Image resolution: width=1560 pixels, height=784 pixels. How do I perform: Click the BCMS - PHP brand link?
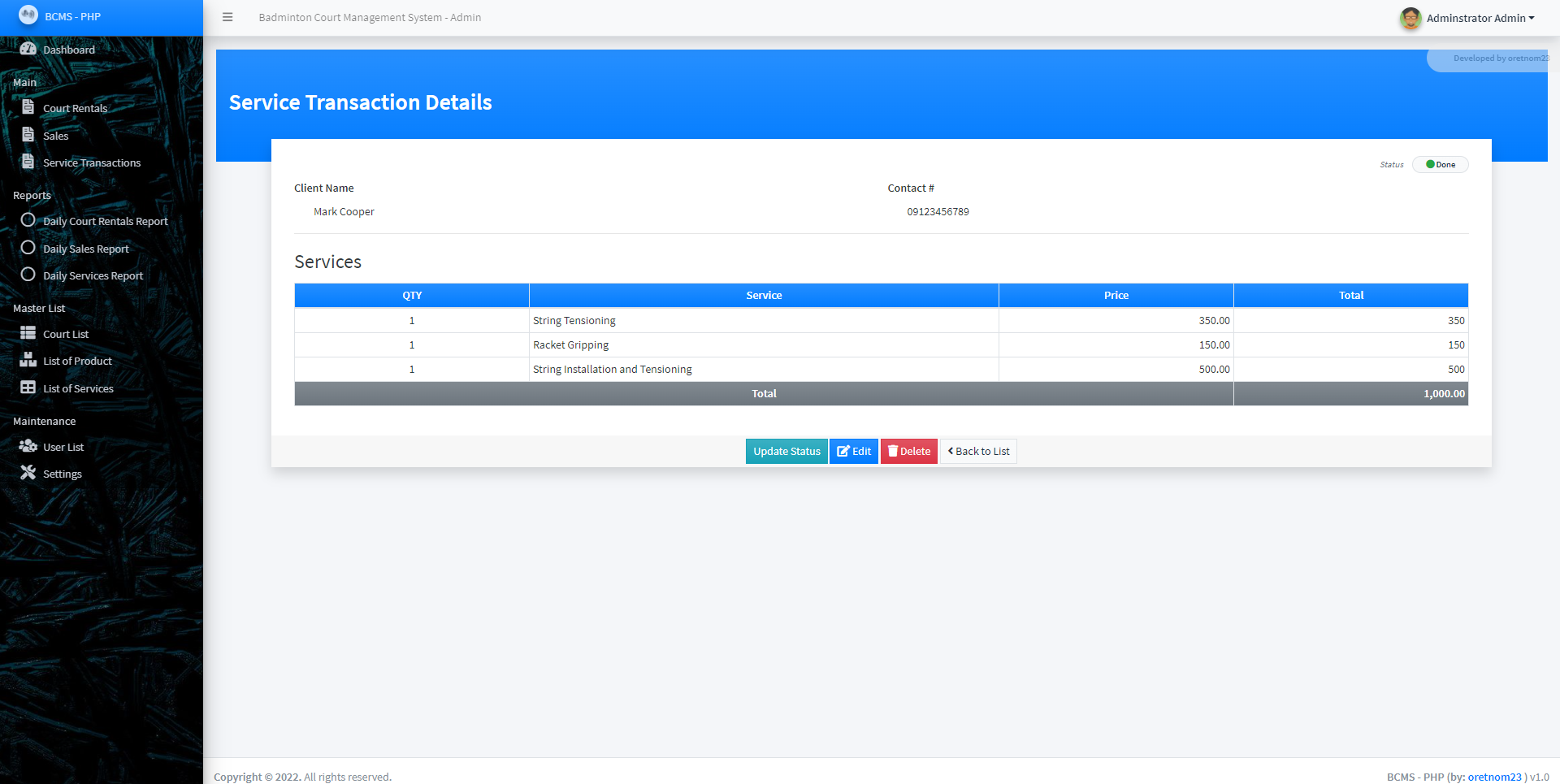pos(102,17)
